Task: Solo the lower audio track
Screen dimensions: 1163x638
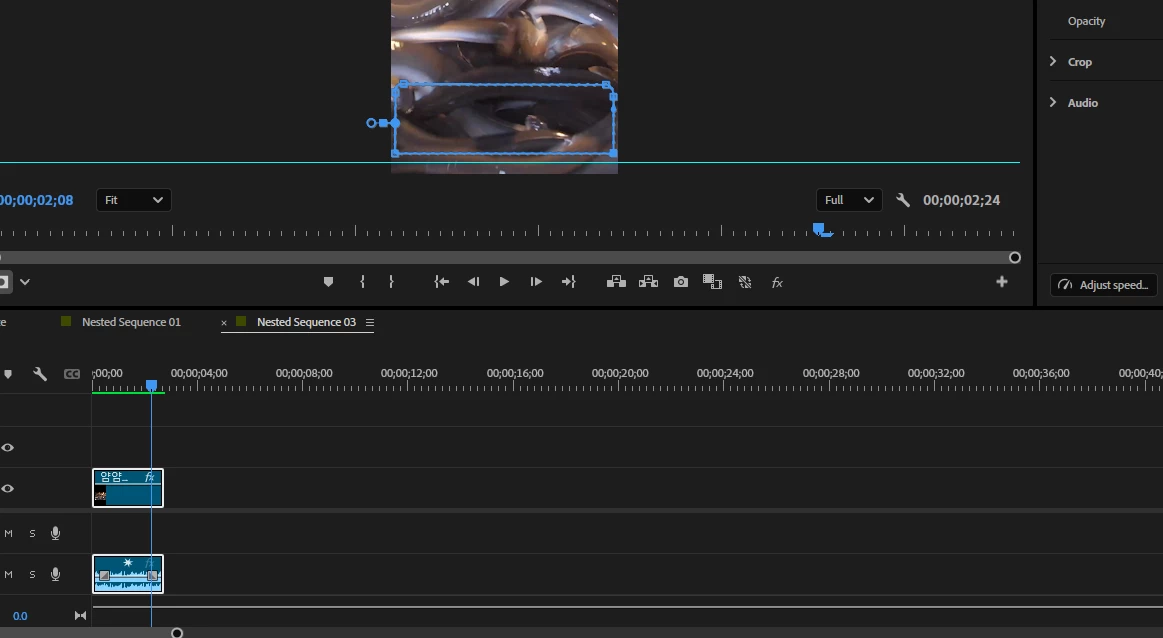Action: tap(32, 574)
